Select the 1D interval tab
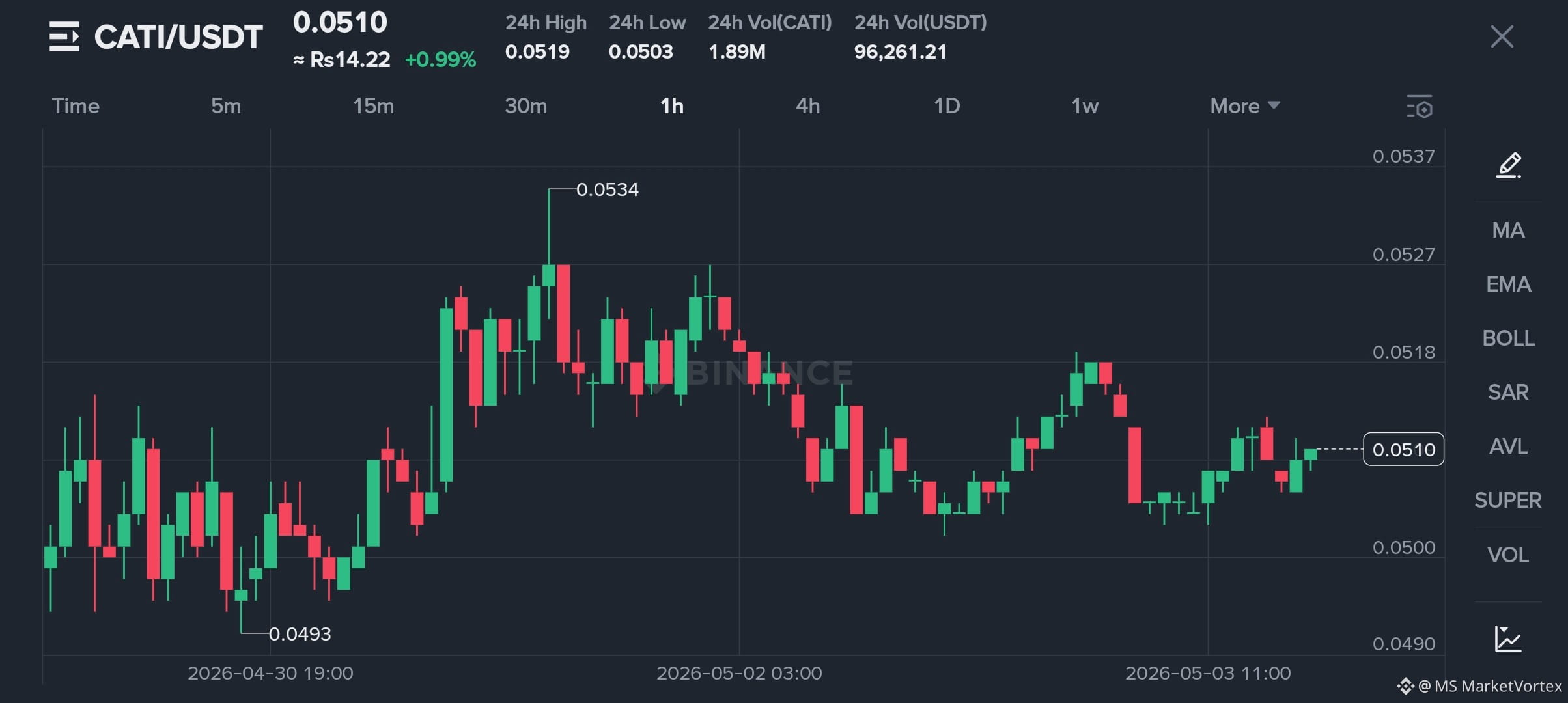Screen dimensions: 1568x703 (x=947, y=105)
